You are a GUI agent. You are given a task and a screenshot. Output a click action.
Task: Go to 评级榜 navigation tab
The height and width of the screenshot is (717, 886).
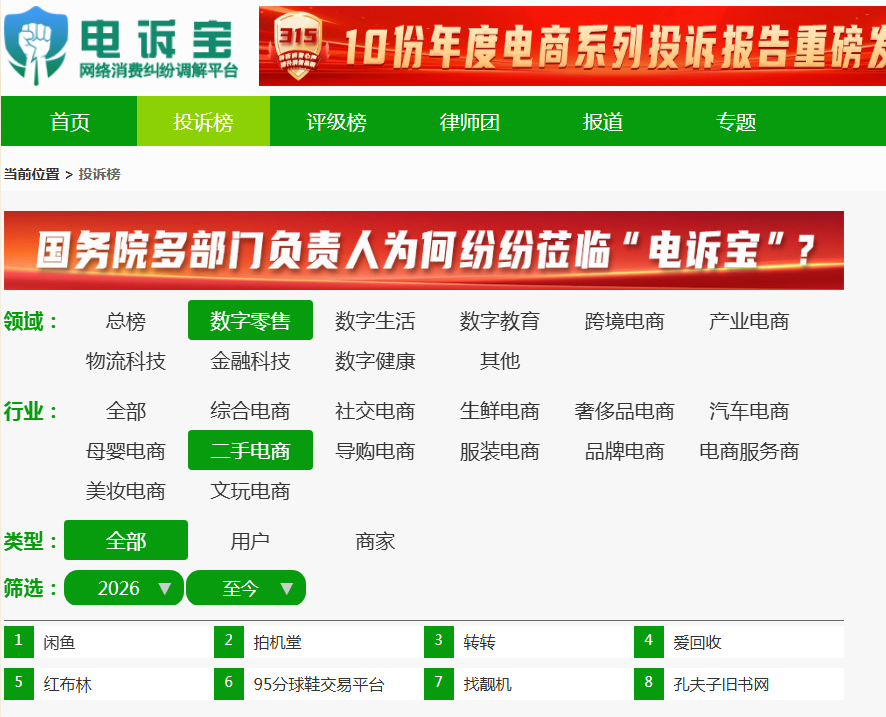tap(336, 121)
